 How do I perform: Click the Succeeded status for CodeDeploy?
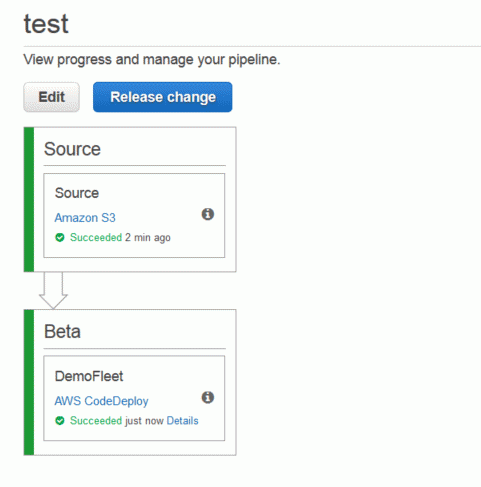[96, 421]
